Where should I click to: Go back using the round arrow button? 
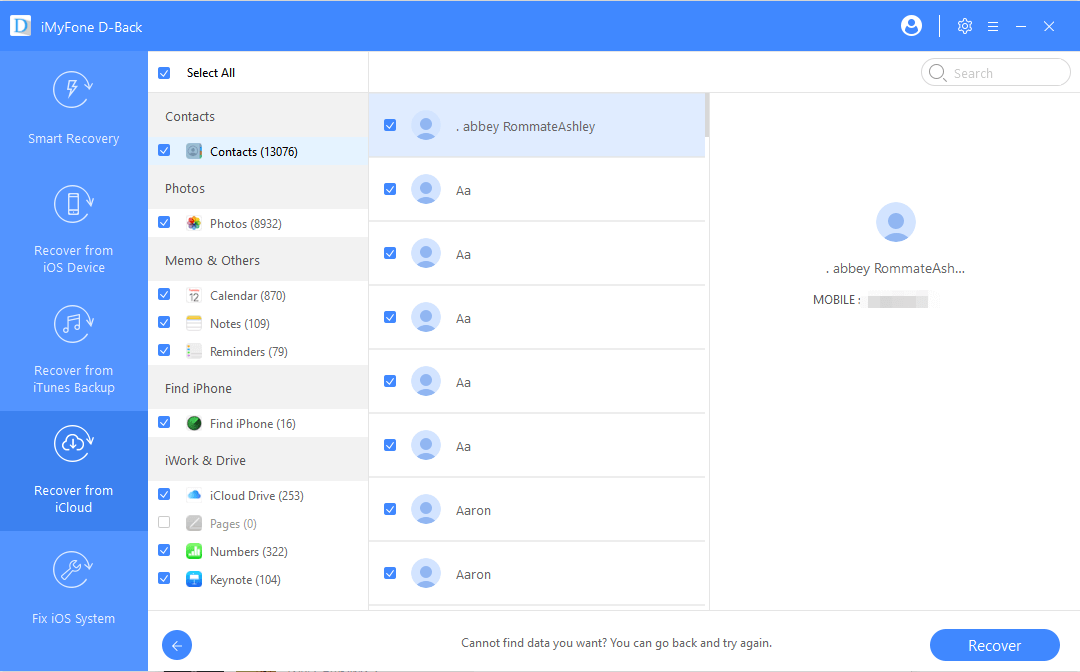(x=177, y=645)
